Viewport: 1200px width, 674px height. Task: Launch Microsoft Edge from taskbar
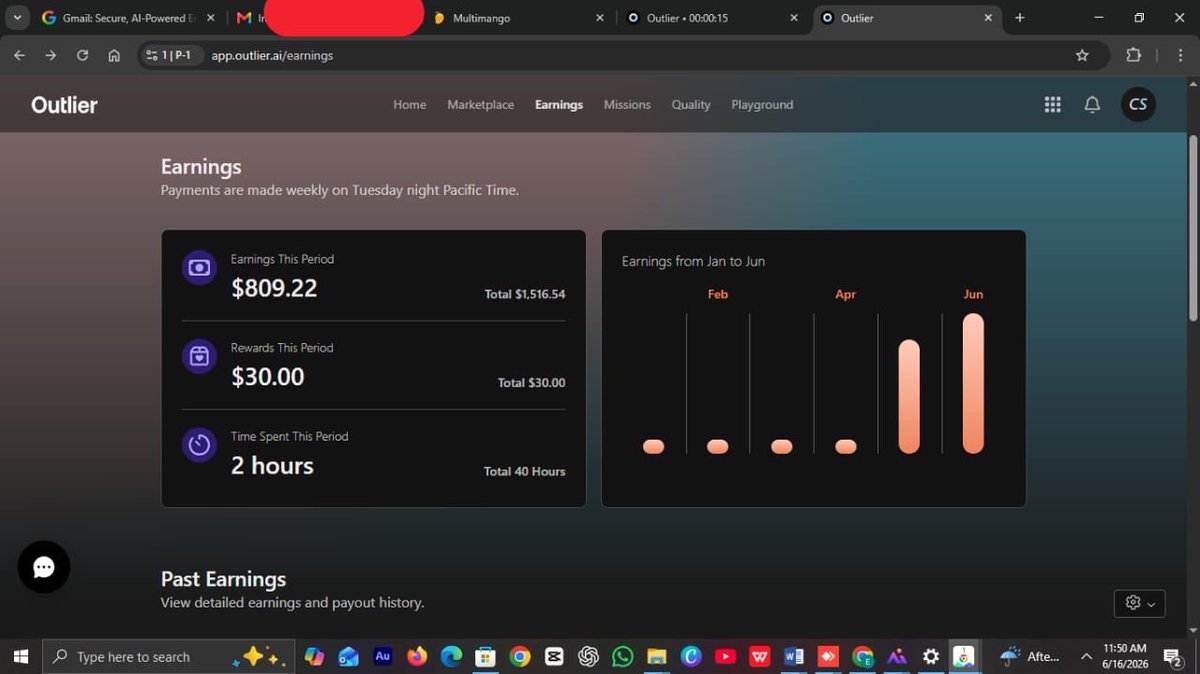coord(451,656)
